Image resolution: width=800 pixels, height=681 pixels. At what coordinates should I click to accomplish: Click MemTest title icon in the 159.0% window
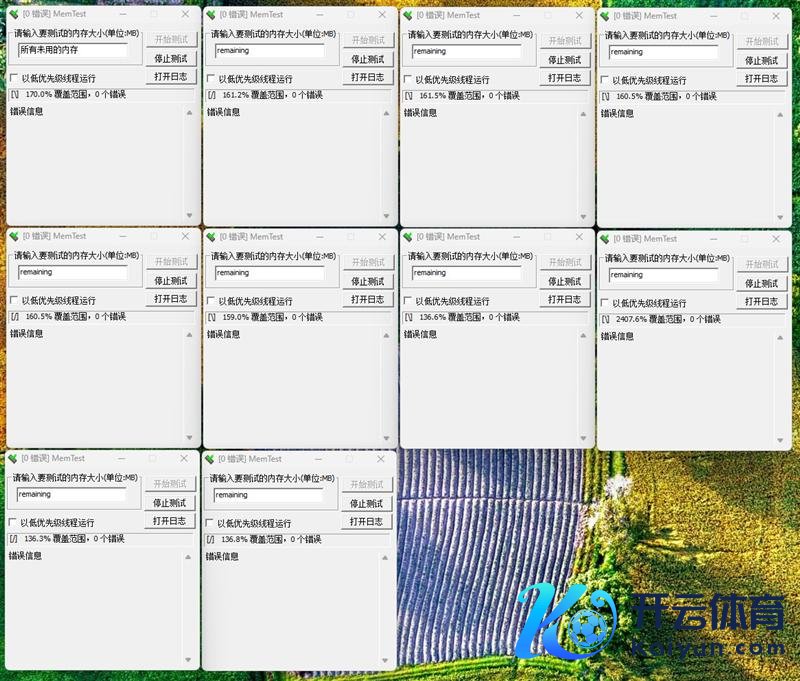[211, 237]
